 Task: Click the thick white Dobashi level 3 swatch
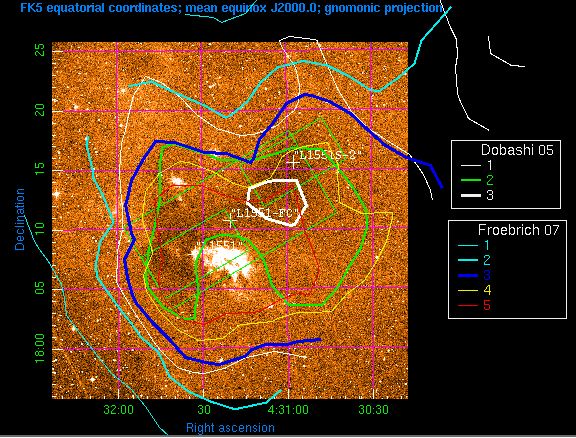471,195
